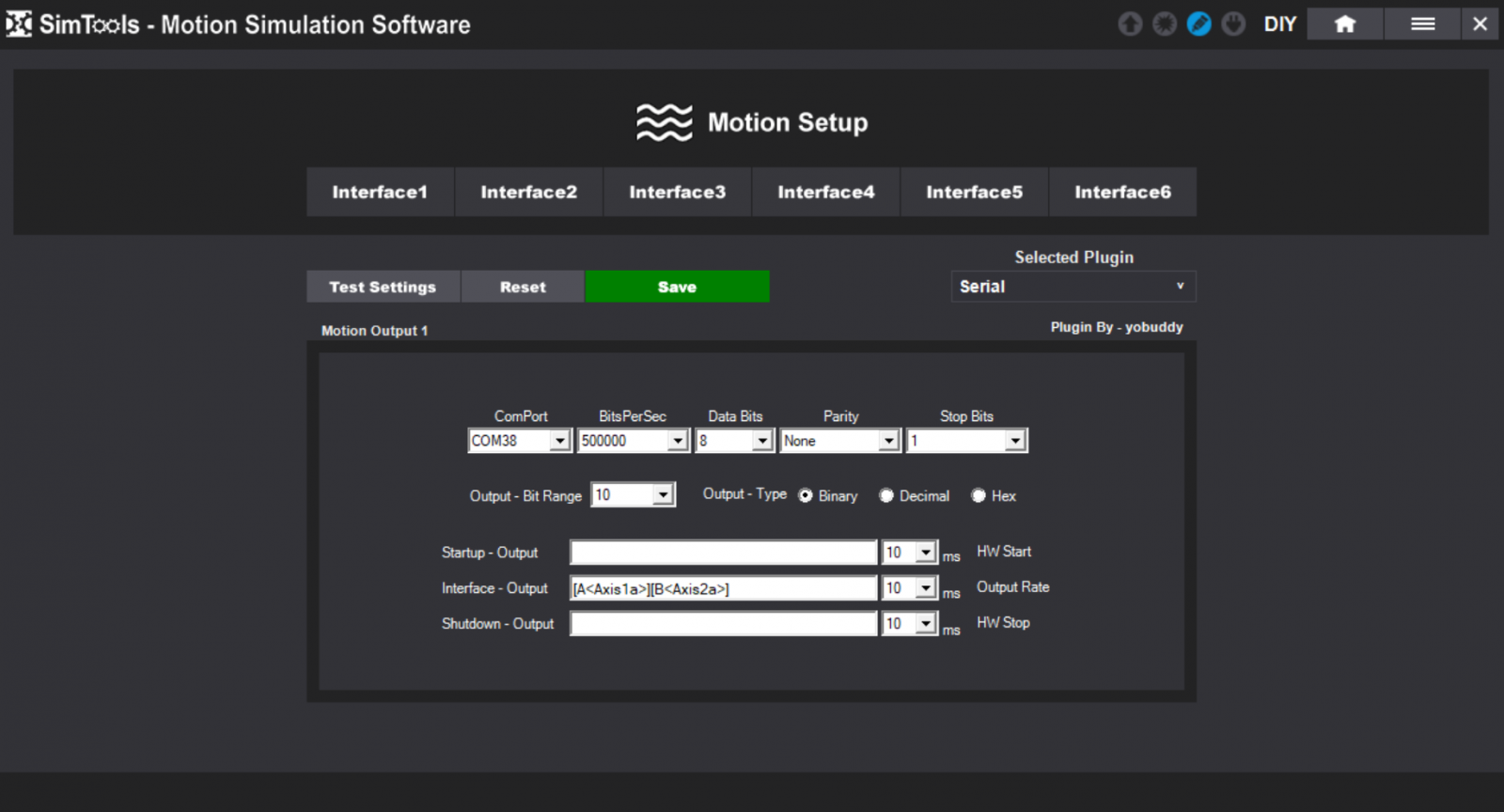Screen dimensions: 1504x812
Task: Open the BitsPerSec 500000 dropdown
Action: point(634,441)
